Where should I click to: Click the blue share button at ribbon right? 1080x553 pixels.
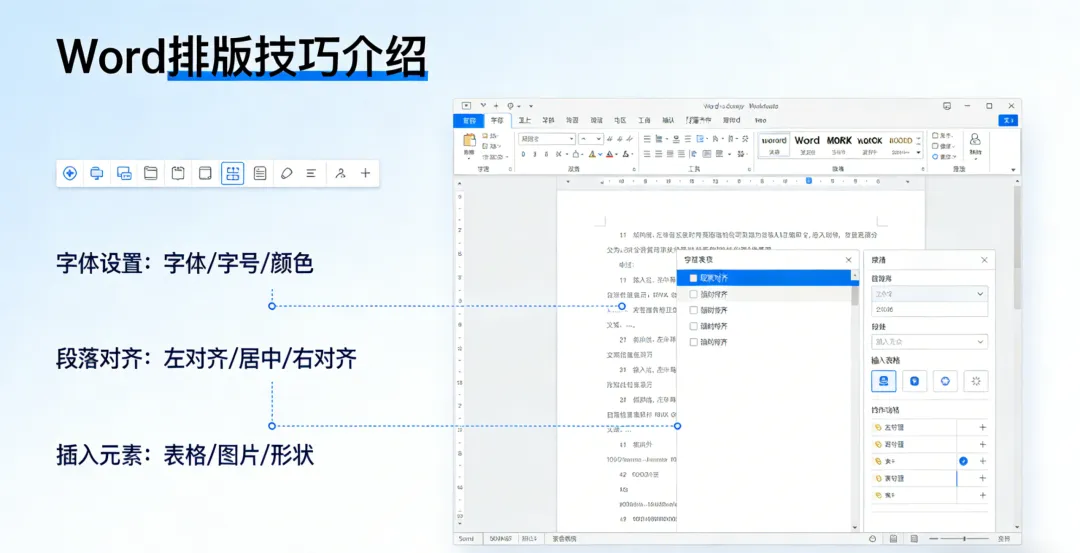(1008, 121)
